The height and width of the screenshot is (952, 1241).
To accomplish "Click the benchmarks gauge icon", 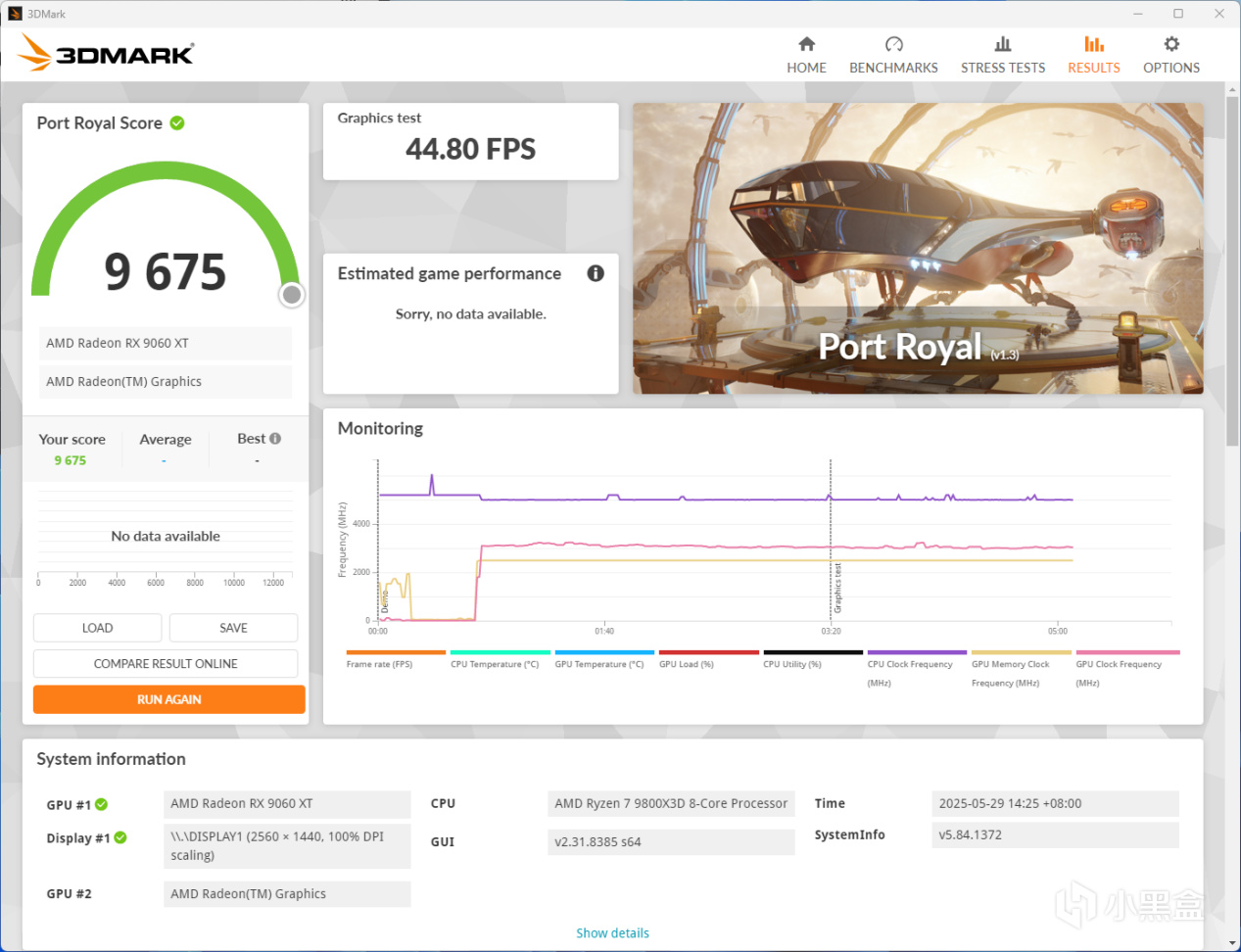I will (893, 44).
